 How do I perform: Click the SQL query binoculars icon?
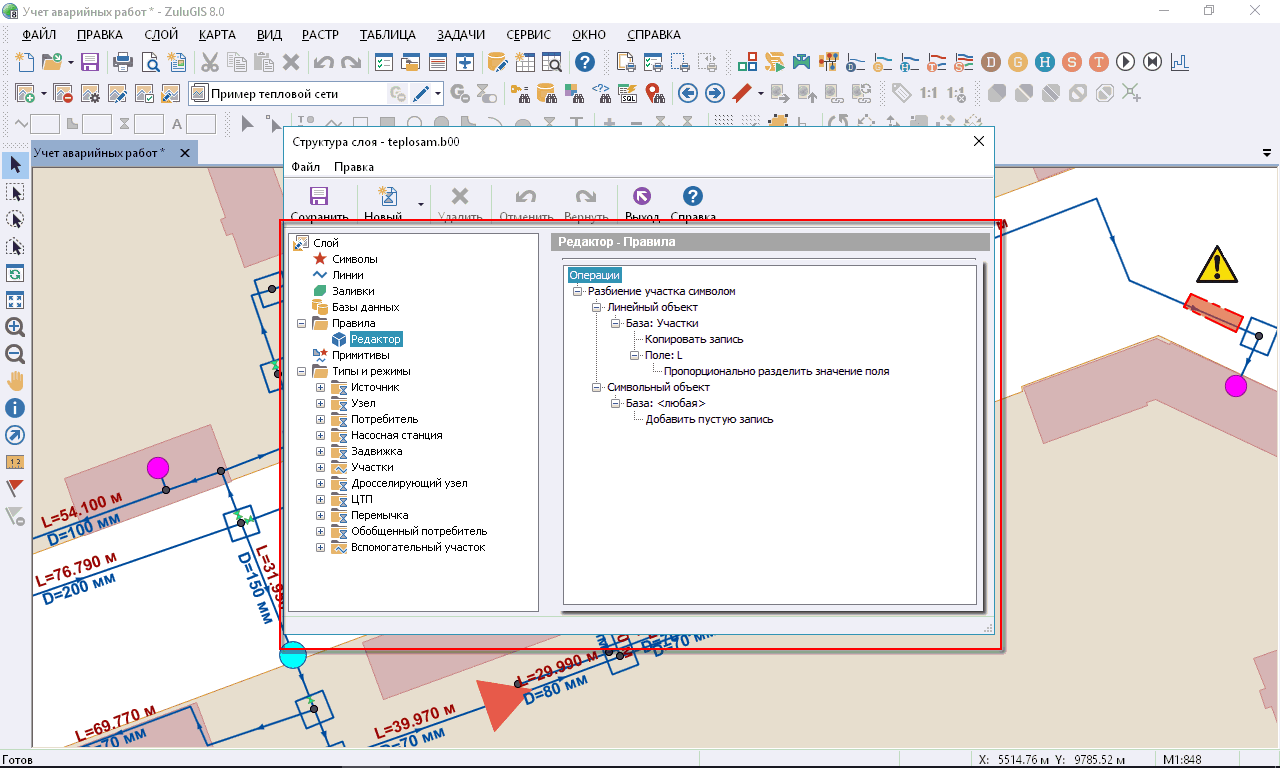[x=629, y=94]
